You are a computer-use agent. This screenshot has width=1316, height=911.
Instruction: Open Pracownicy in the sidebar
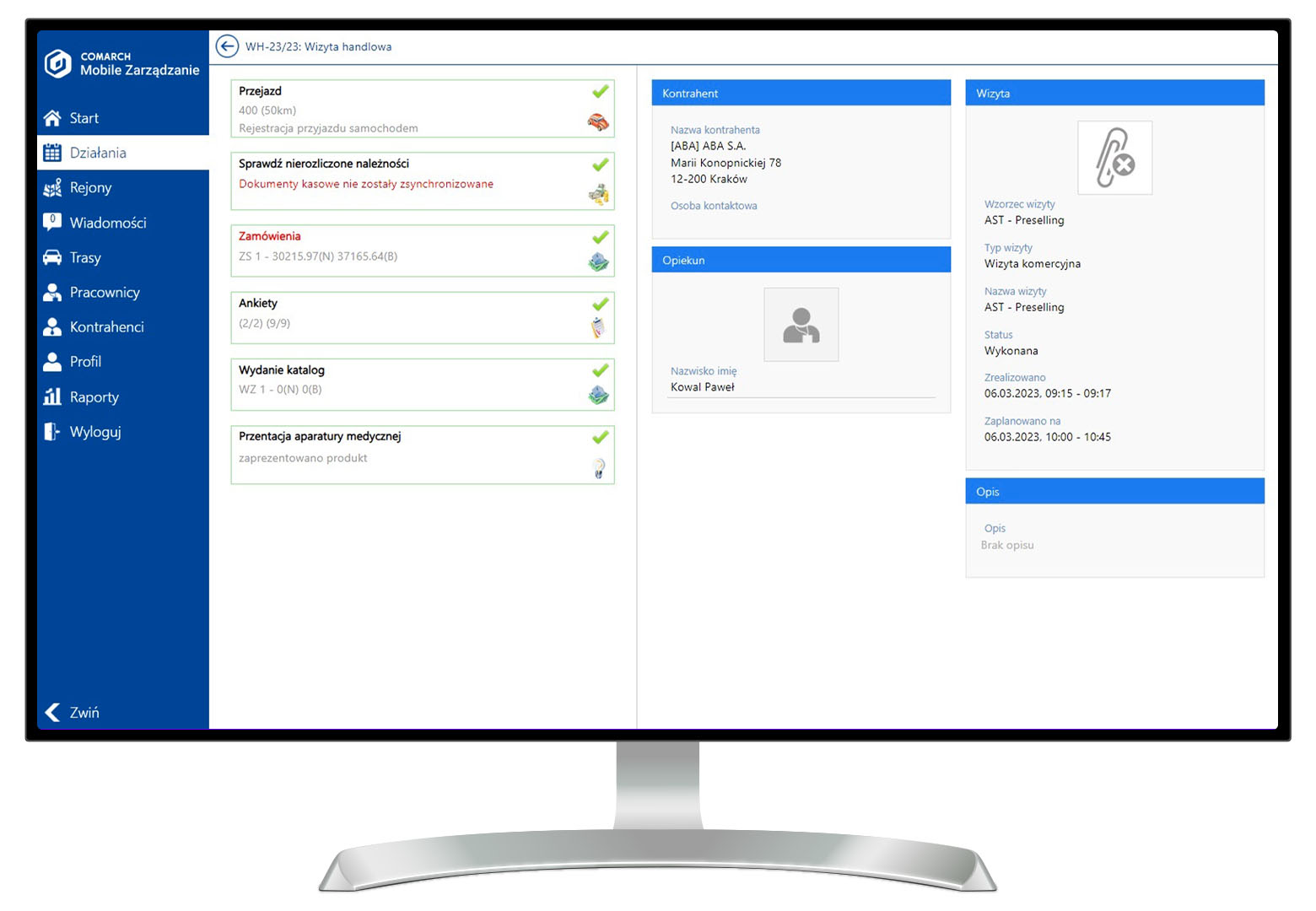click(x=123, y=292)
